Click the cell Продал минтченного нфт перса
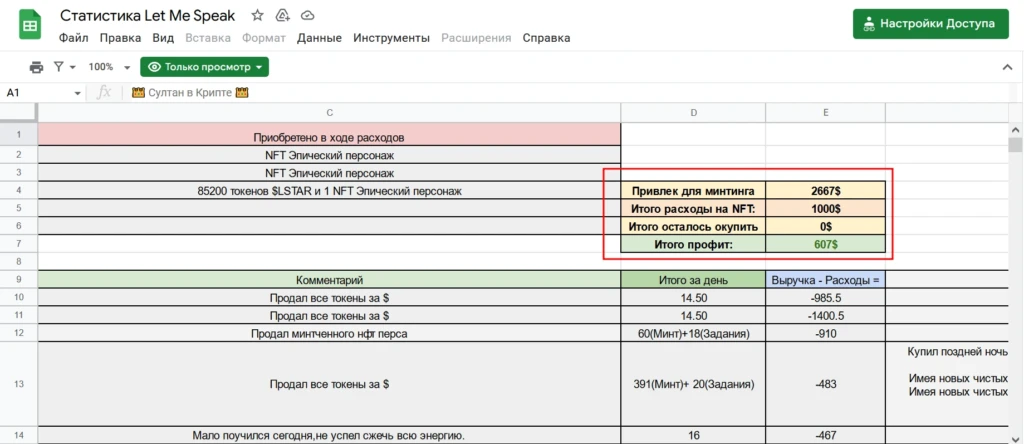The height and width of the screenshot is (444, 1024). tap(329, 333)
